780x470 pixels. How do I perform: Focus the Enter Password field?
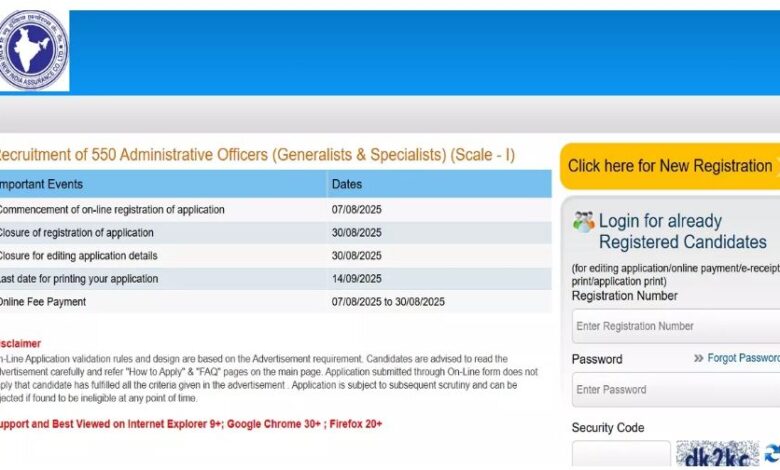[x=676, y=389]
